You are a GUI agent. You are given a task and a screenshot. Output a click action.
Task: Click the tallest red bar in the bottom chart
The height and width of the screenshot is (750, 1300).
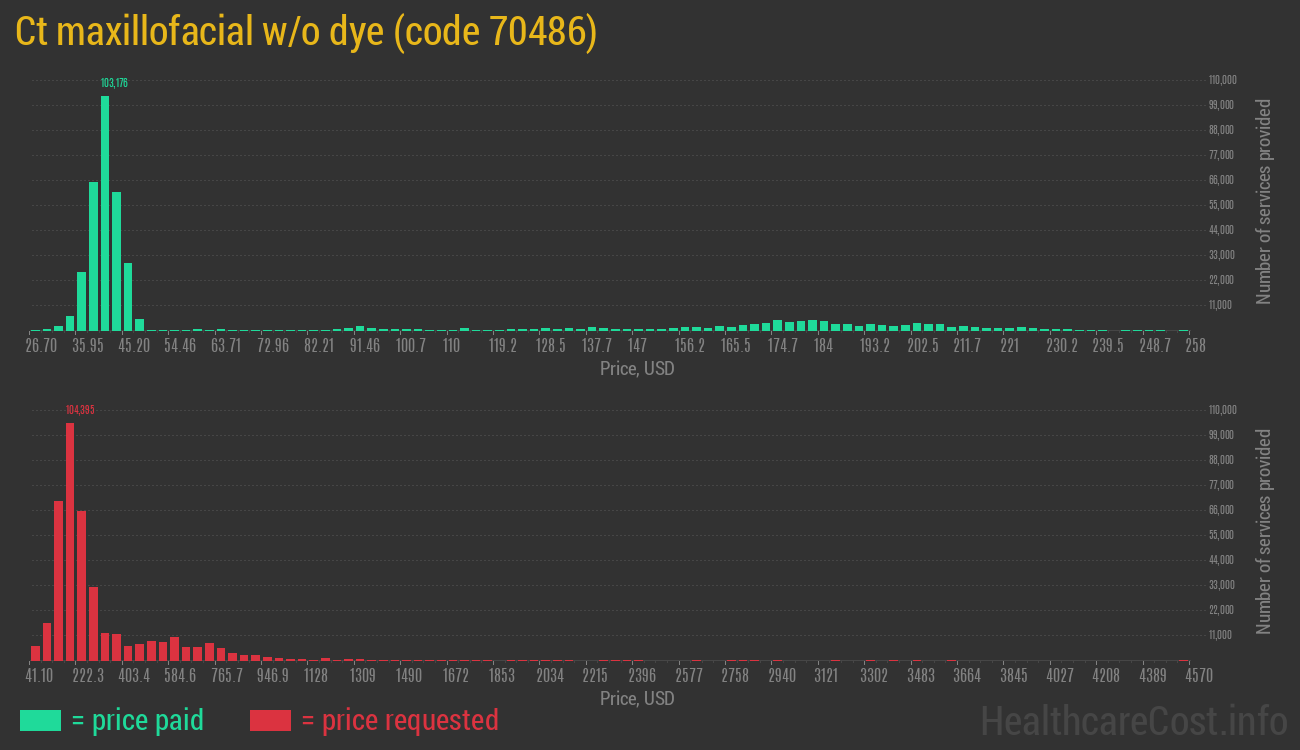[x=70, y=541]
